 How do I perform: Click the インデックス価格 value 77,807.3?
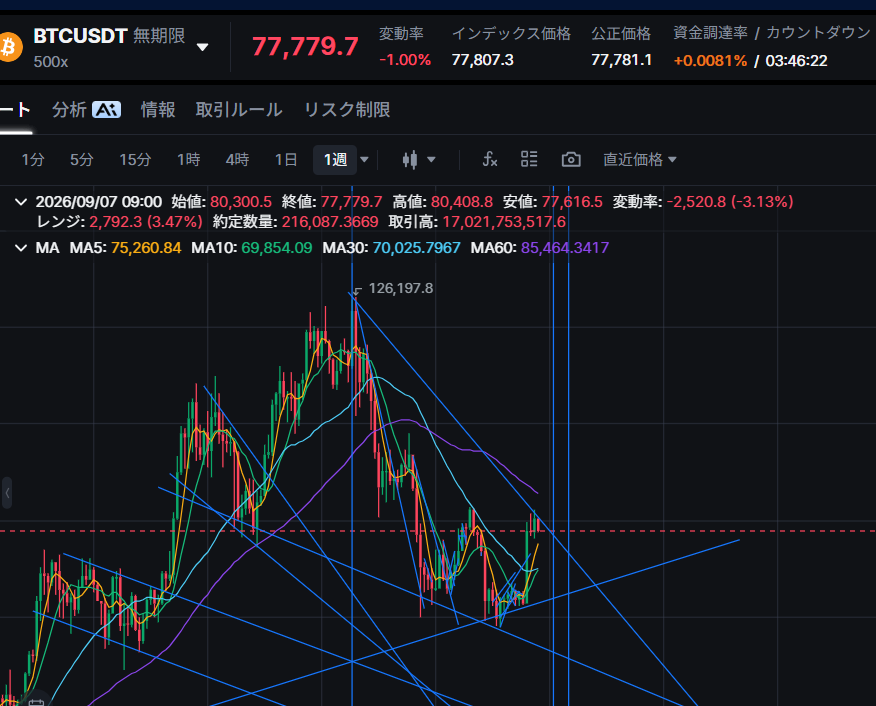coord(483,60)
